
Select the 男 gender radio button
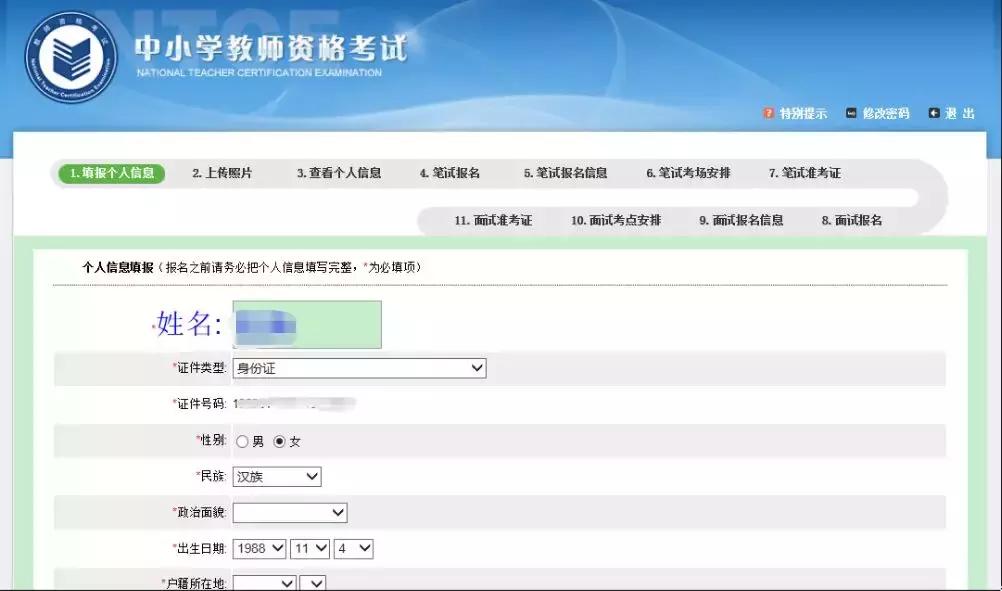pyautogui.click(x=241, y=440)
